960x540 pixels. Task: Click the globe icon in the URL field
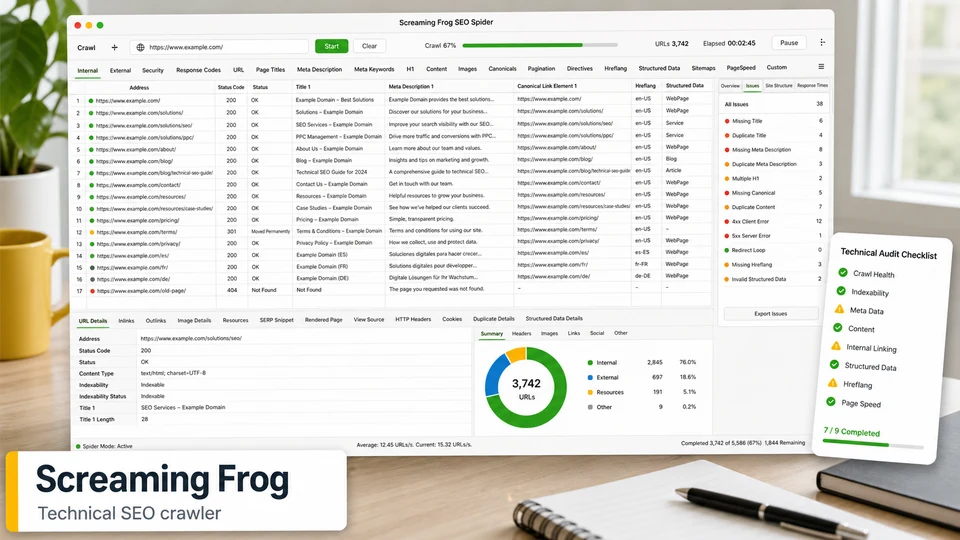point(140,47)
